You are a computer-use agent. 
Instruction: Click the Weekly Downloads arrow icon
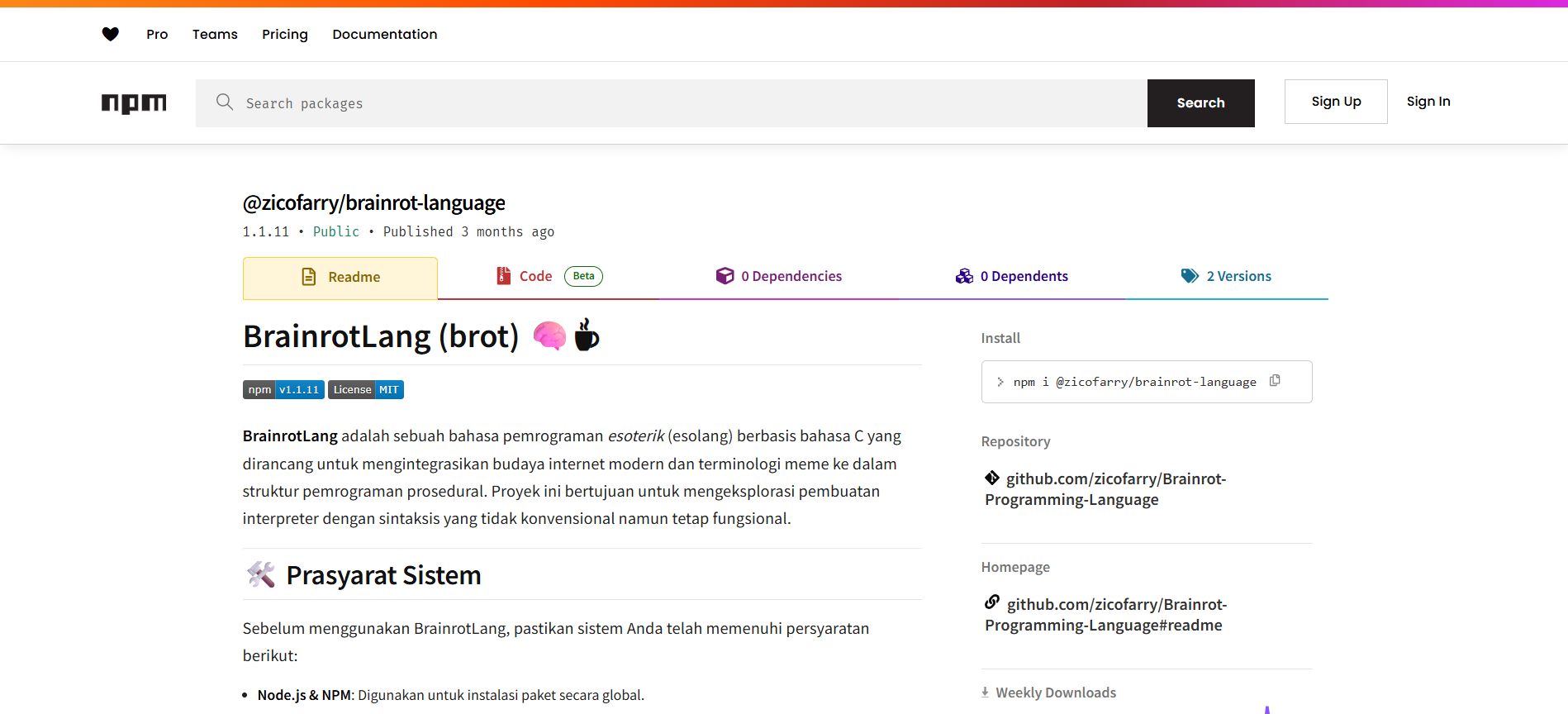click(x=985, y=693)
